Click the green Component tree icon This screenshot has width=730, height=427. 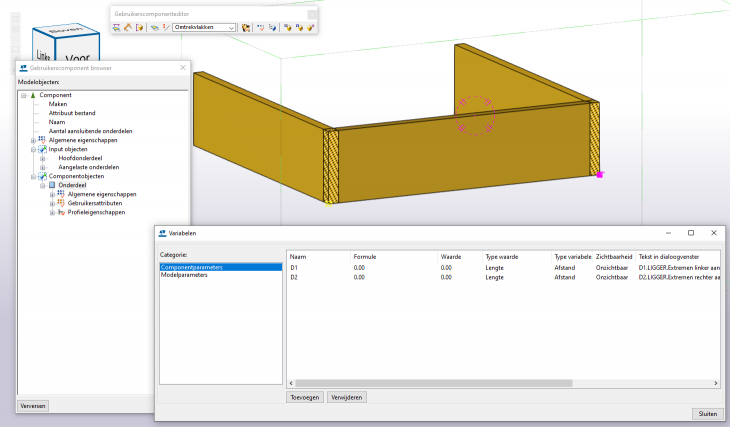pyautogui.click(x=32, y=95)
